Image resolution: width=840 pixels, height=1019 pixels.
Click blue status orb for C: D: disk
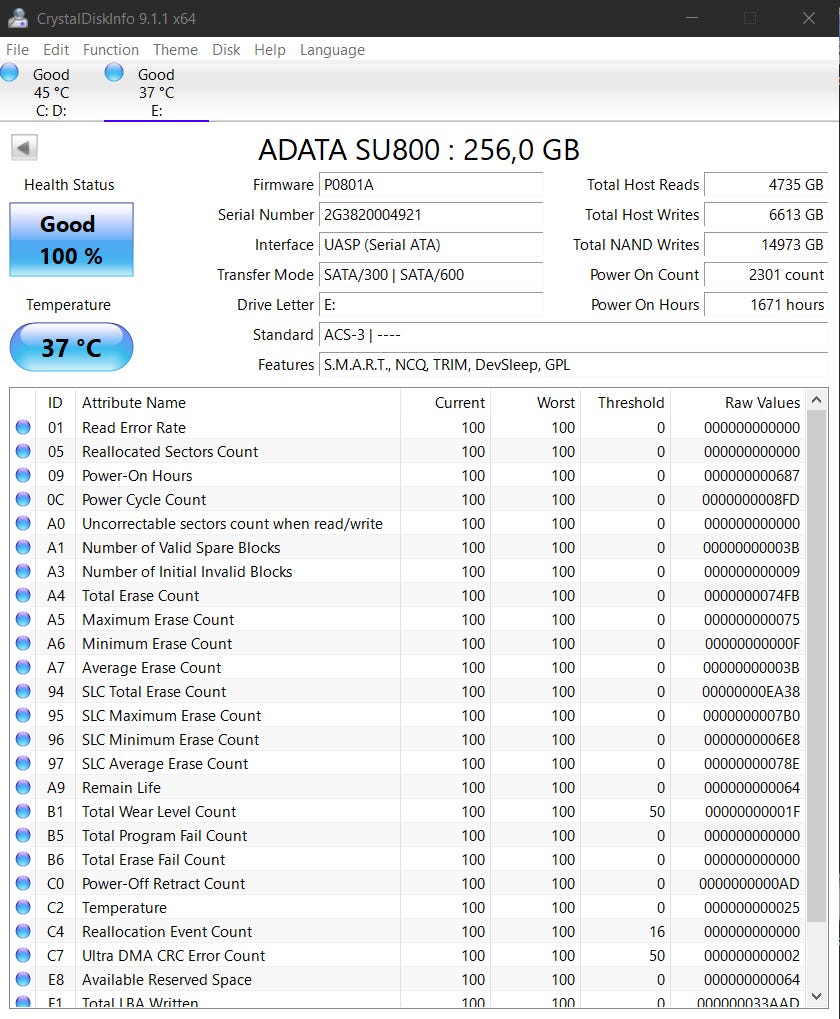point(10,72)
